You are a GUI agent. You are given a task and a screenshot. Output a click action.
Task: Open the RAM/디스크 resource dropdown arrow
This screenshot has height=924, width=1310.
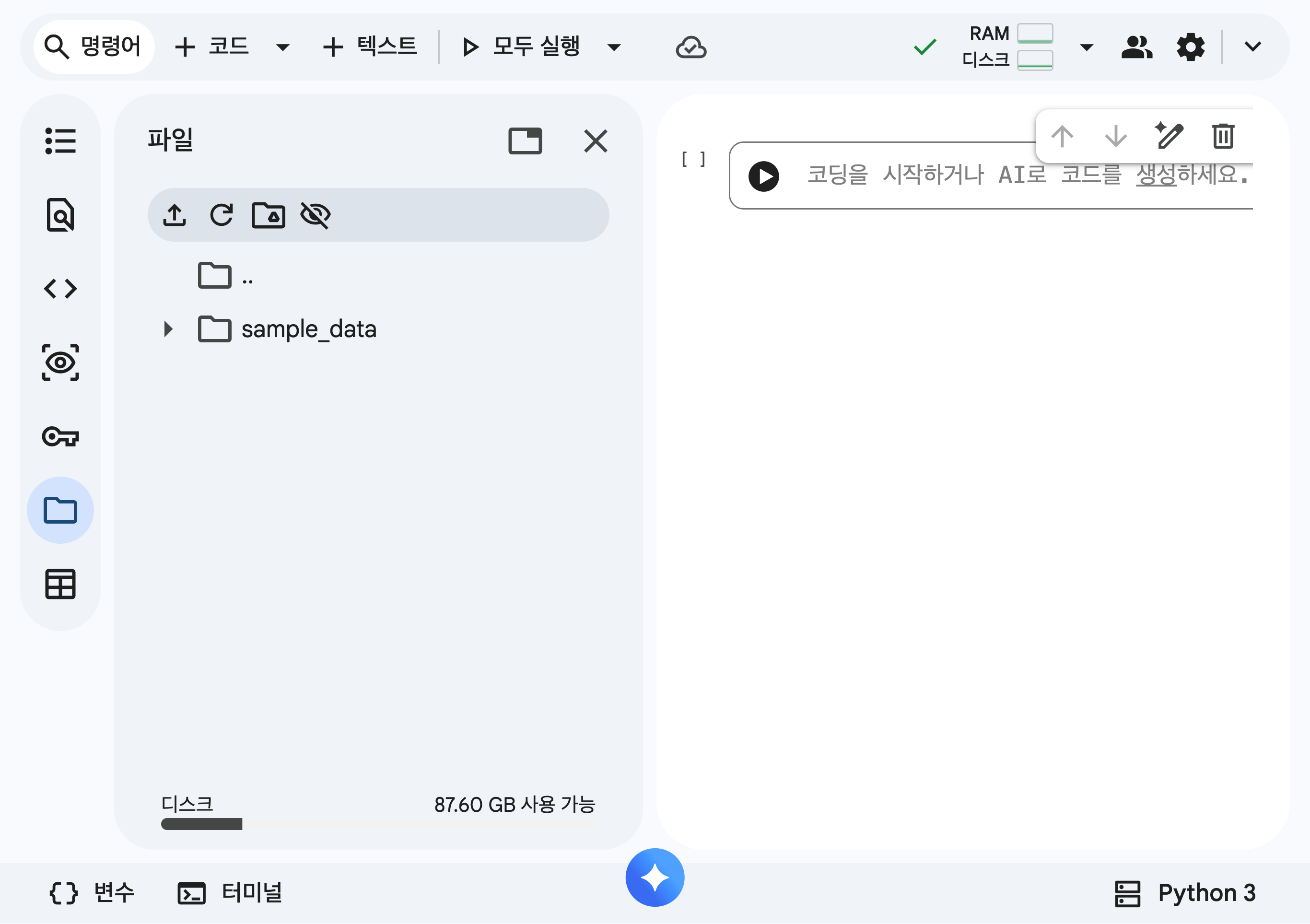pos(1087,47)
